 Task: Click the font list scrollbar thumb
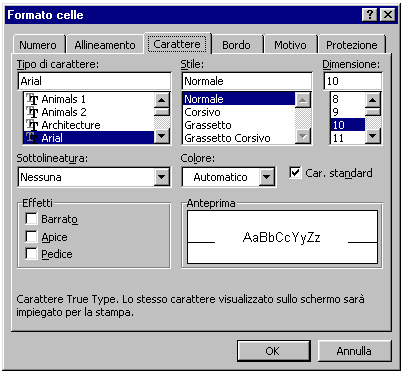point(162,112)
